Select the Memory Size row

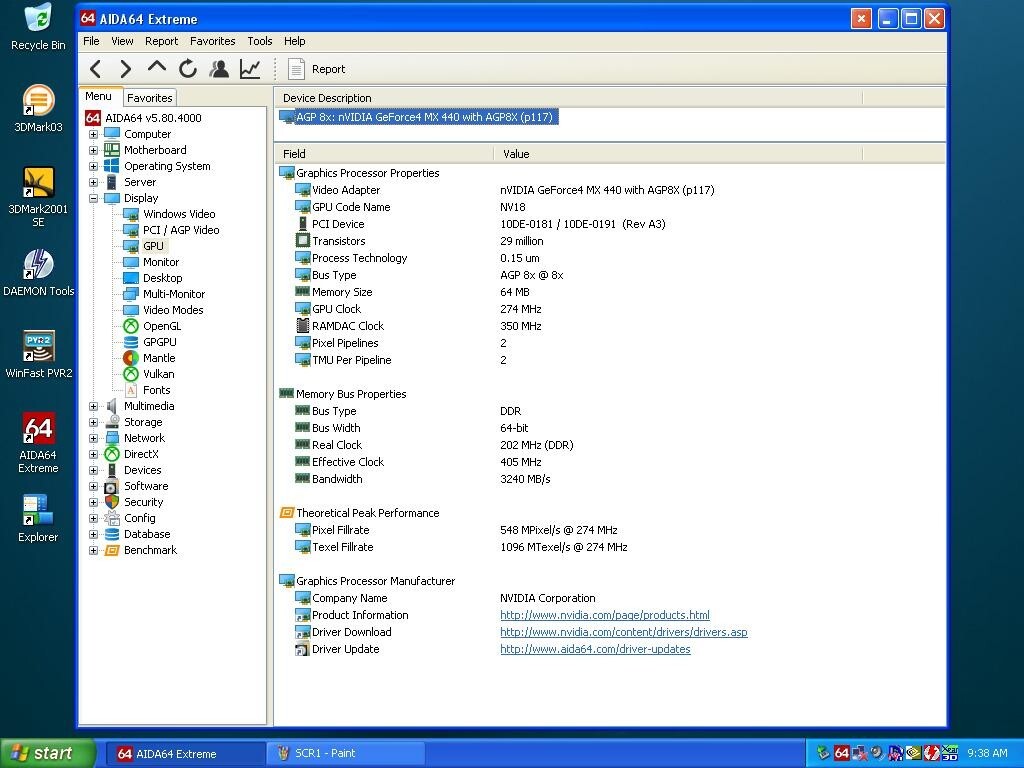[610, 292]
